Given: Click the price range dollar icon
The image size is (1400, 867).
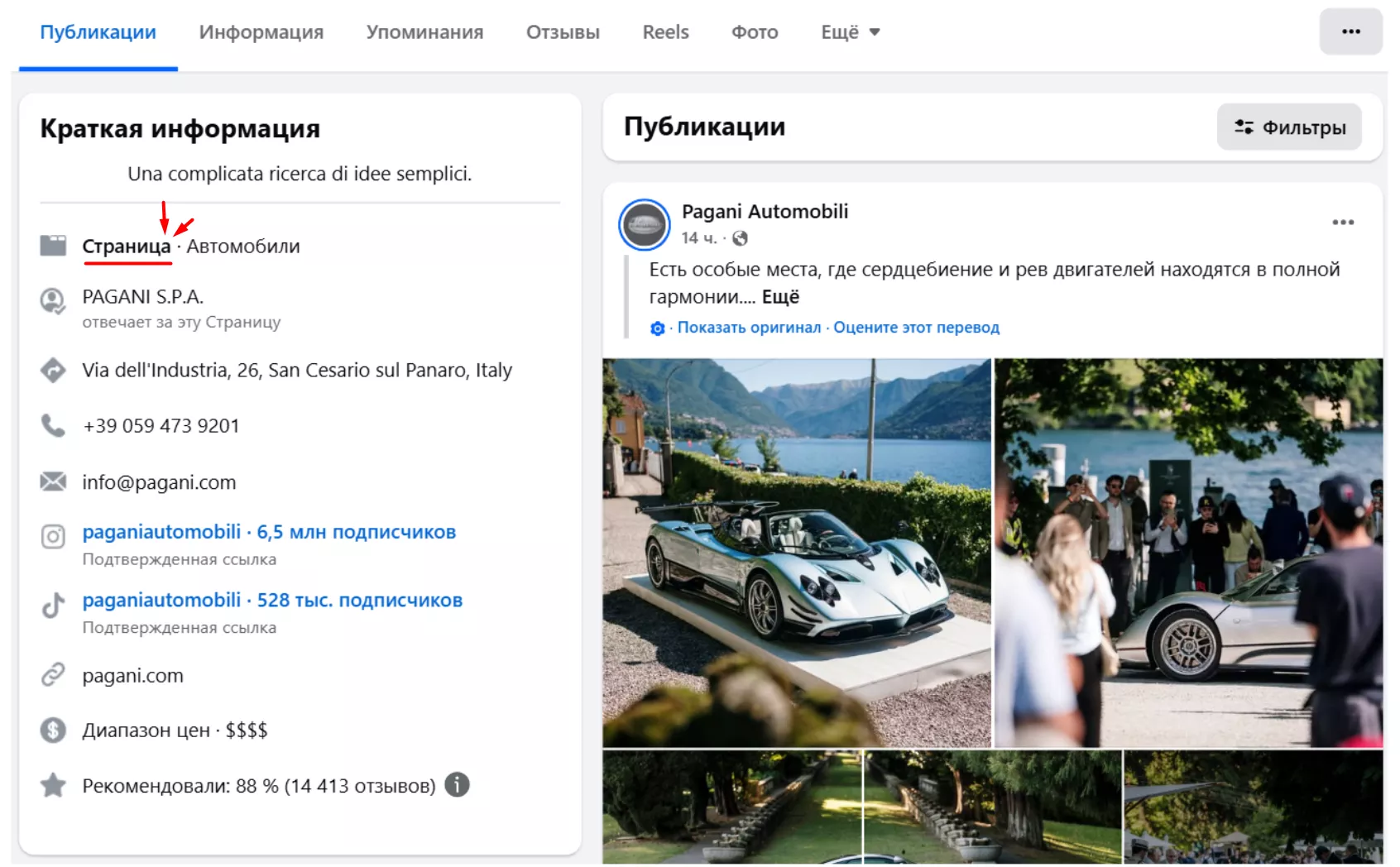Looking at the screenshot, I should 53,730.
